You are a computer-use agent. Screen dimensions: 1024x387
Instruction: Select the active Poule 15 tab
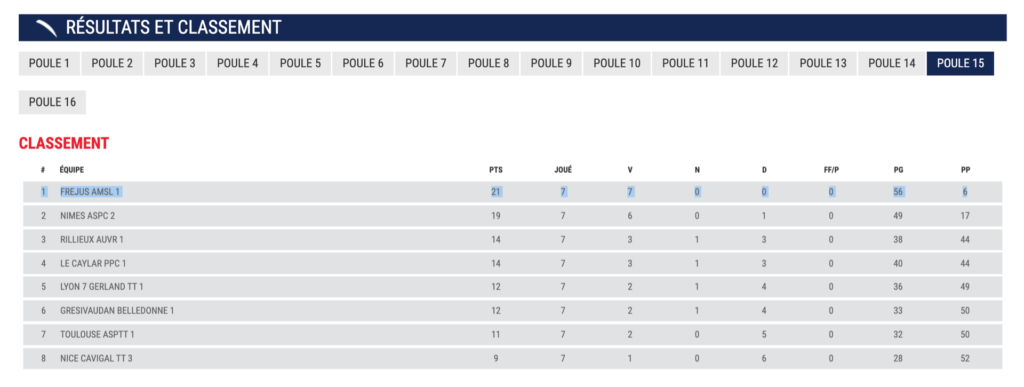[960, 63]
